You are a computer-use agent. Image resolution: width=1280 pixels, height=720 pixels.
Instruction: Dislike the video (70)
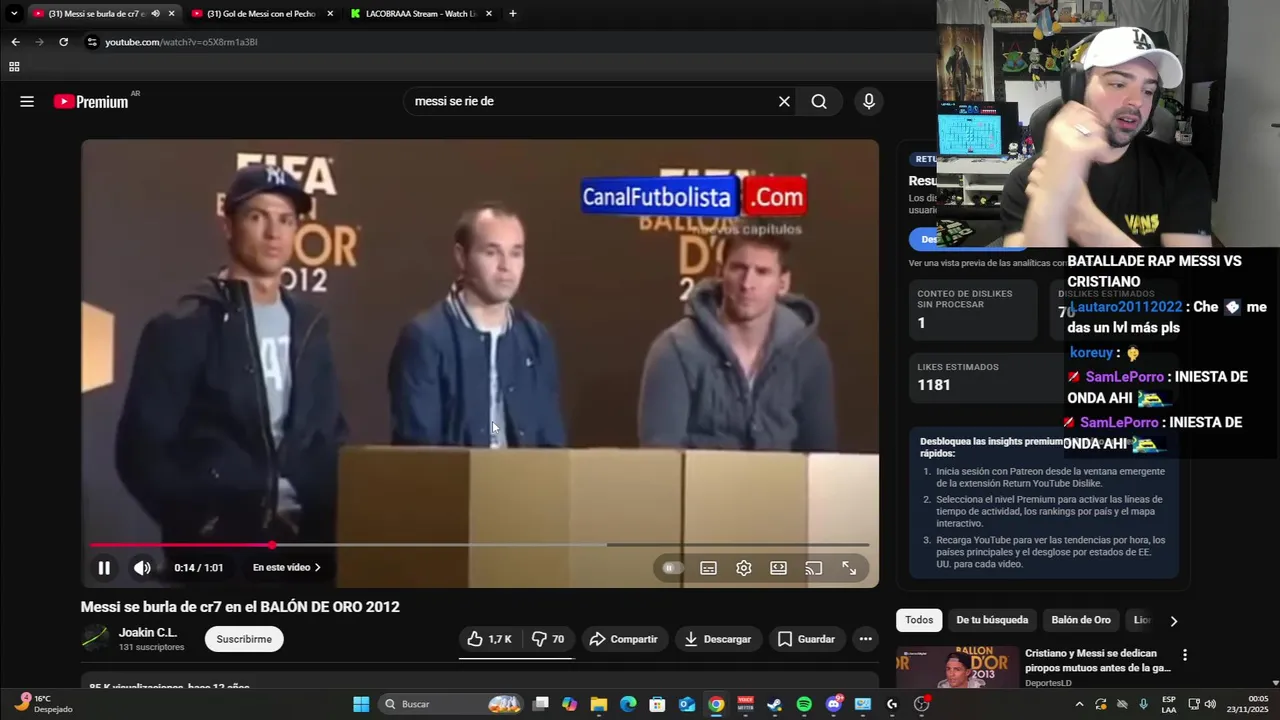coord(548,639)
